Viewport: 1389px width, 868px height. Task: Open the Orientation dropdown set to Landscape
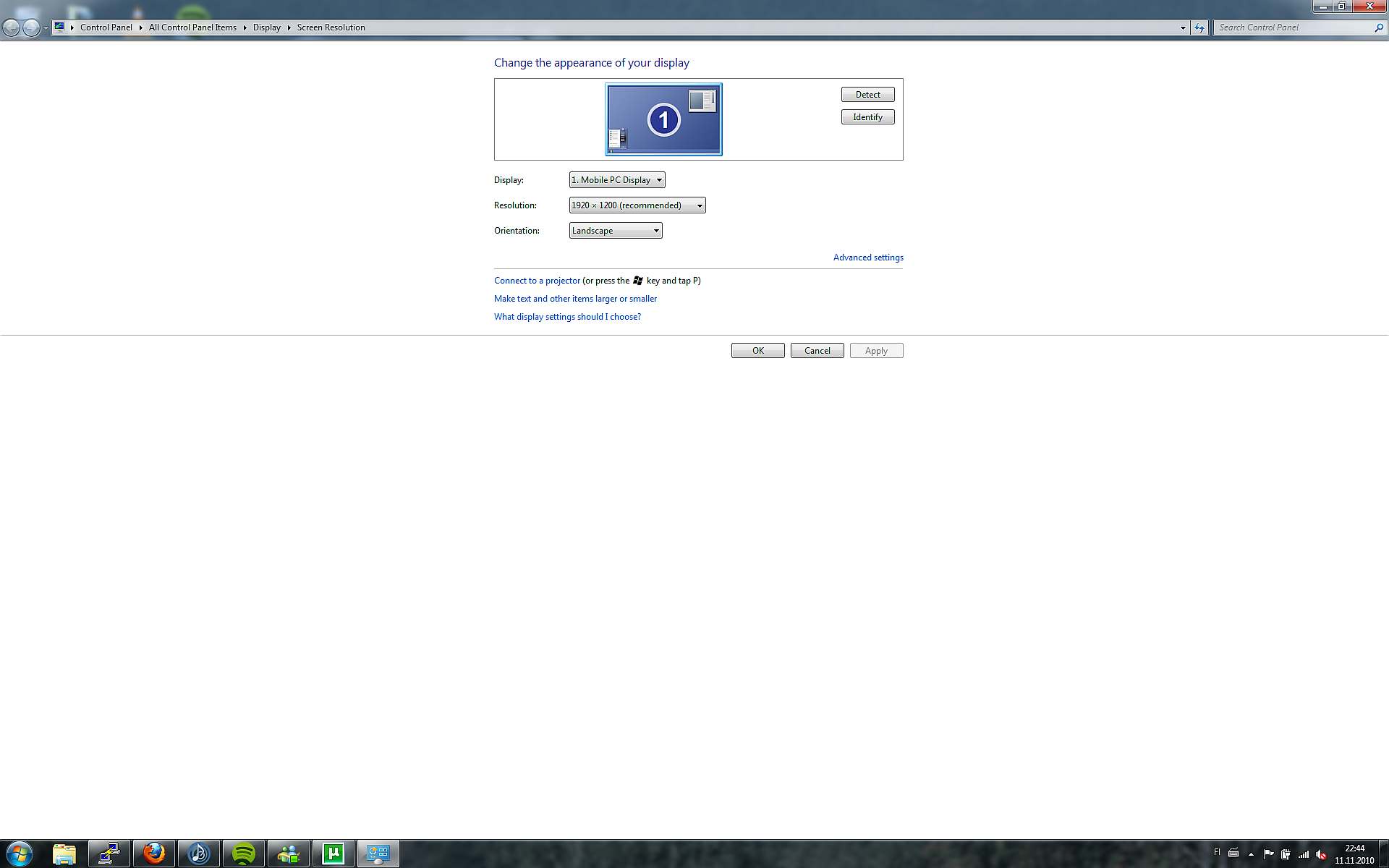click(615, 231)
